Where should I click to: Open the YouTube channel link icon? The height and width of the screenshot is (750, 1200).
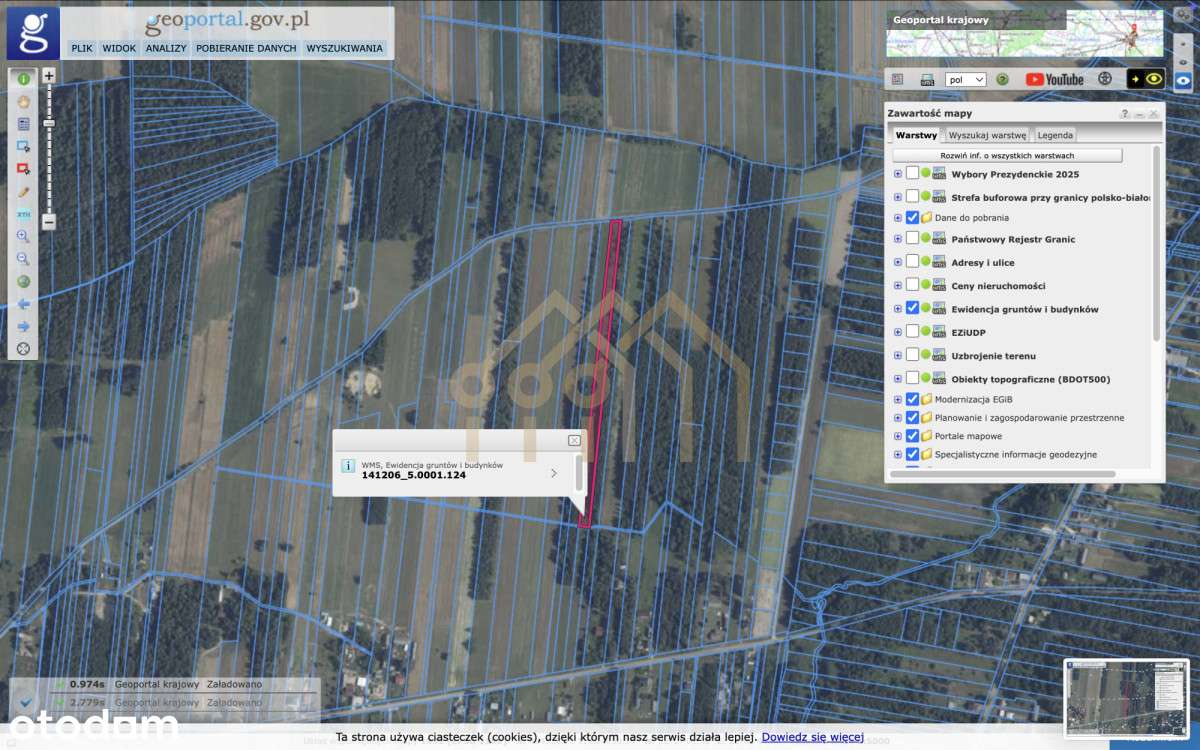(x=1054, y=79)
